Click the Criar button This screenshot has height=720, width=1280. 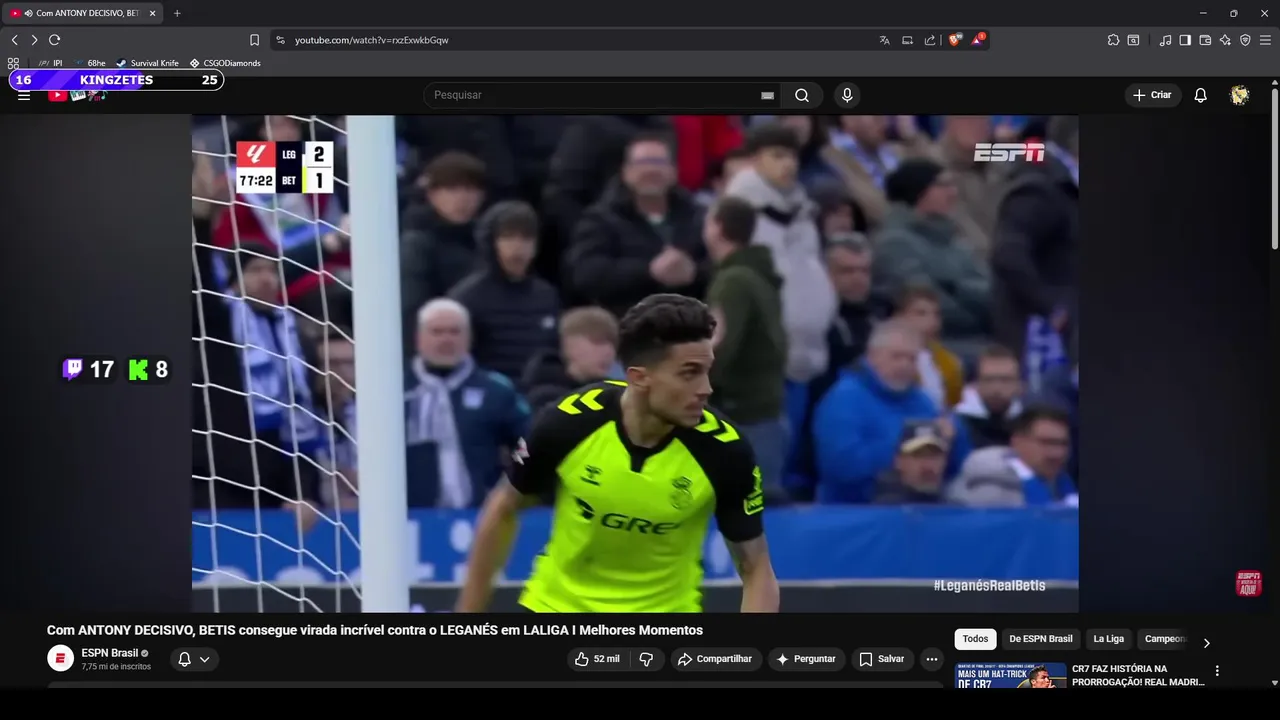point(1152,95)
